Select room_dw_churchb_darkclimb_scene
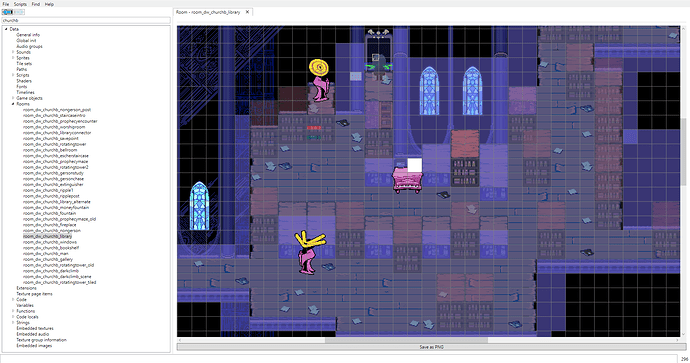Image resolution: width=690 pixels, height=363 pixels. point(57,276)
